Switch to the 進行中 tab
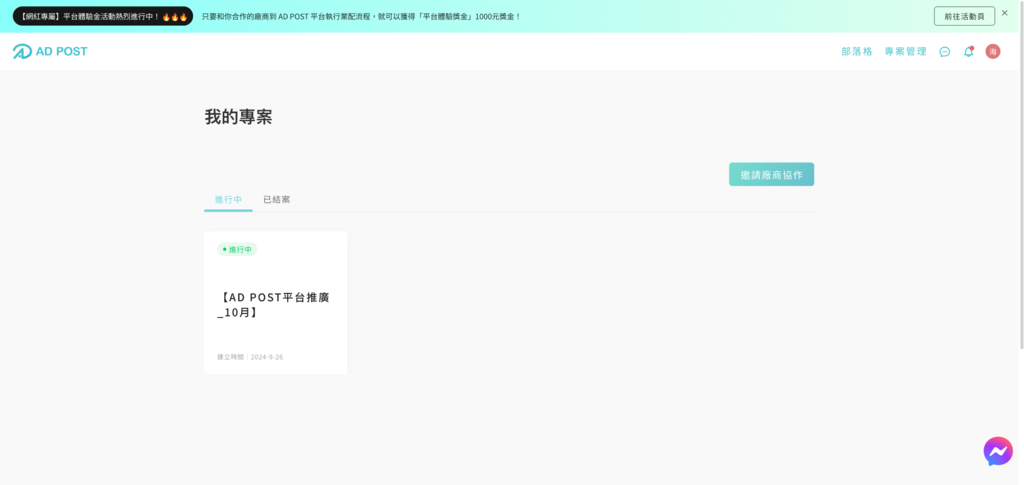Image resolution: width=1024 pixels, height=485 pixels. pos(229,200)
